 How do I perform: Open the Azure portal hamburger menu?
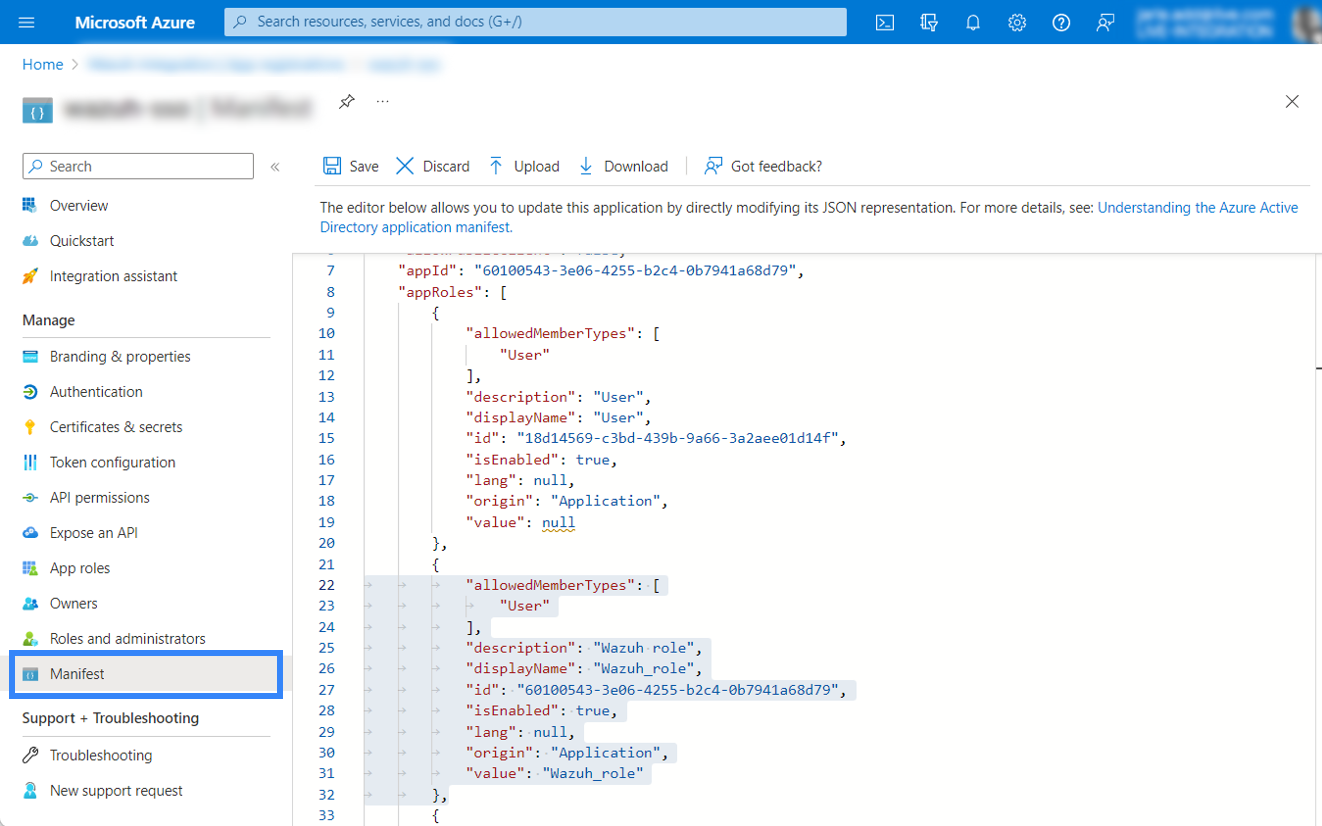pos(27,22)
